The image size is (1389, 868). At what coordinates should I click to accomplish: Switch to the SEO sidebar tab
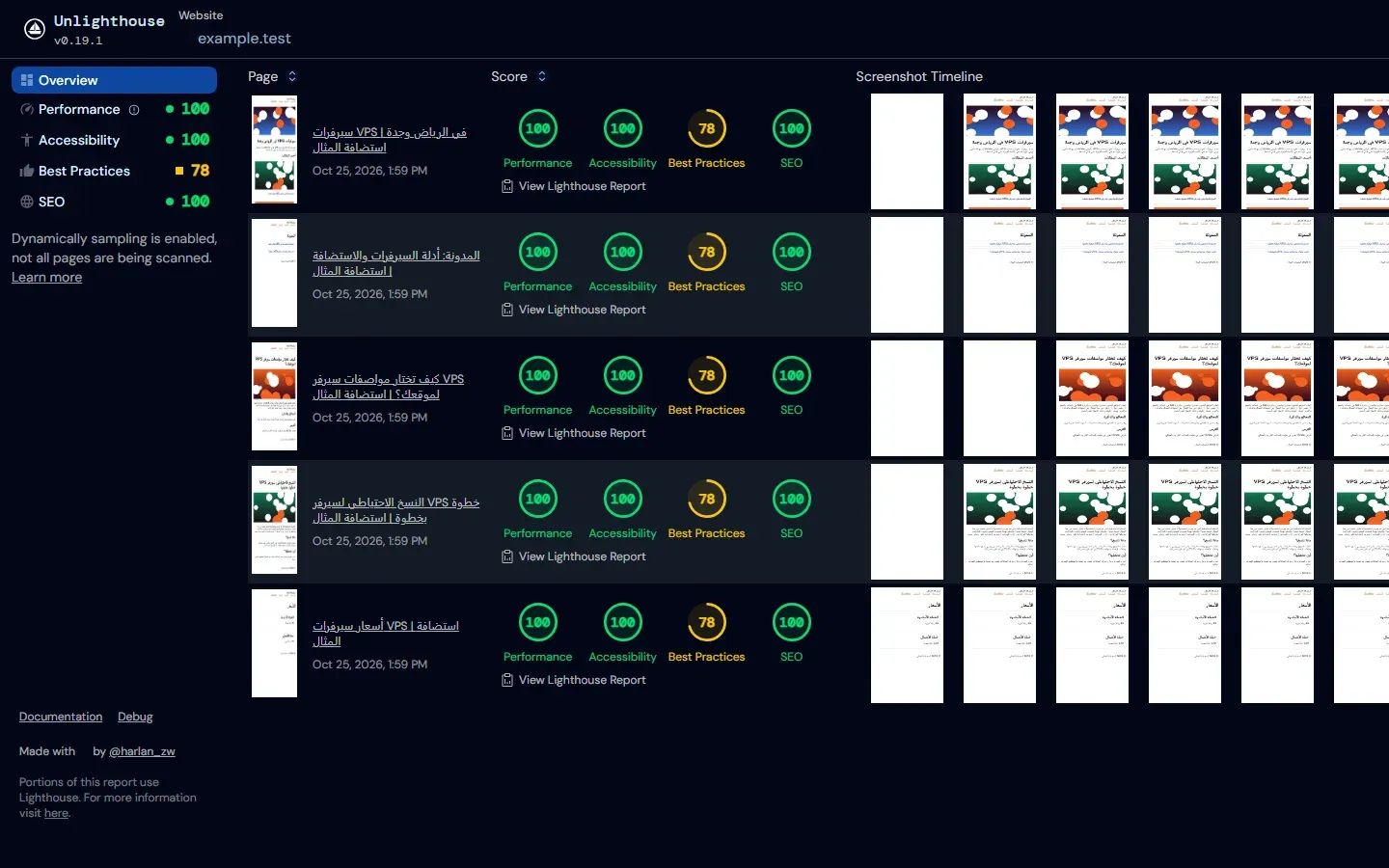[x=114, y=202]
